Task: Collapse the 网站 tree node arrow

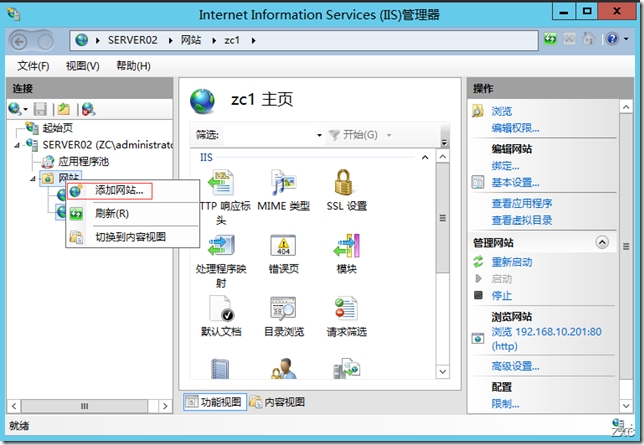Action: click(x=32, y=178)
